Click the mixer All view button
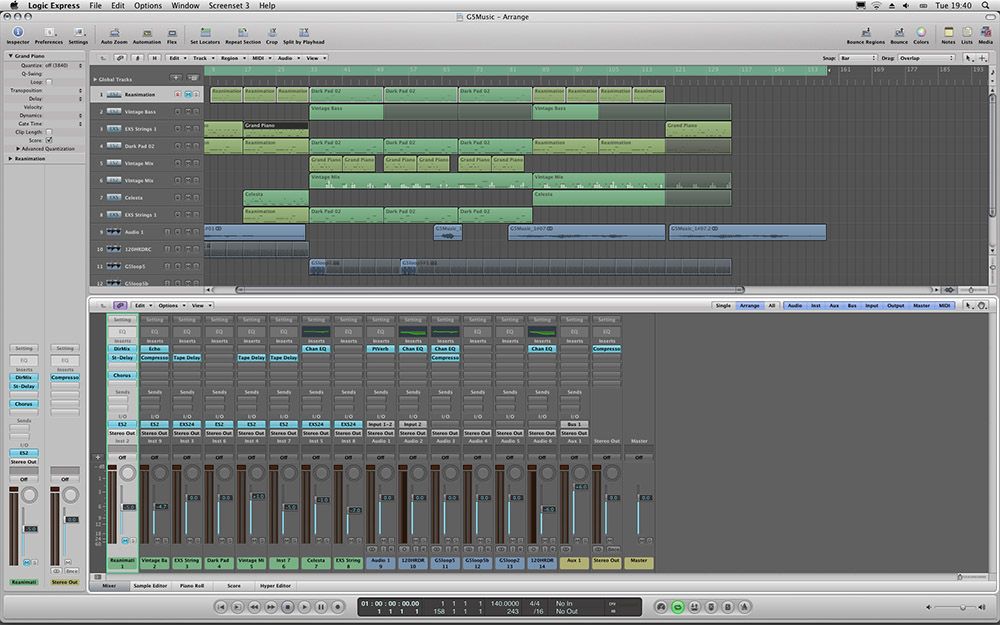The image size is (1000, 625). coord(771,305)
